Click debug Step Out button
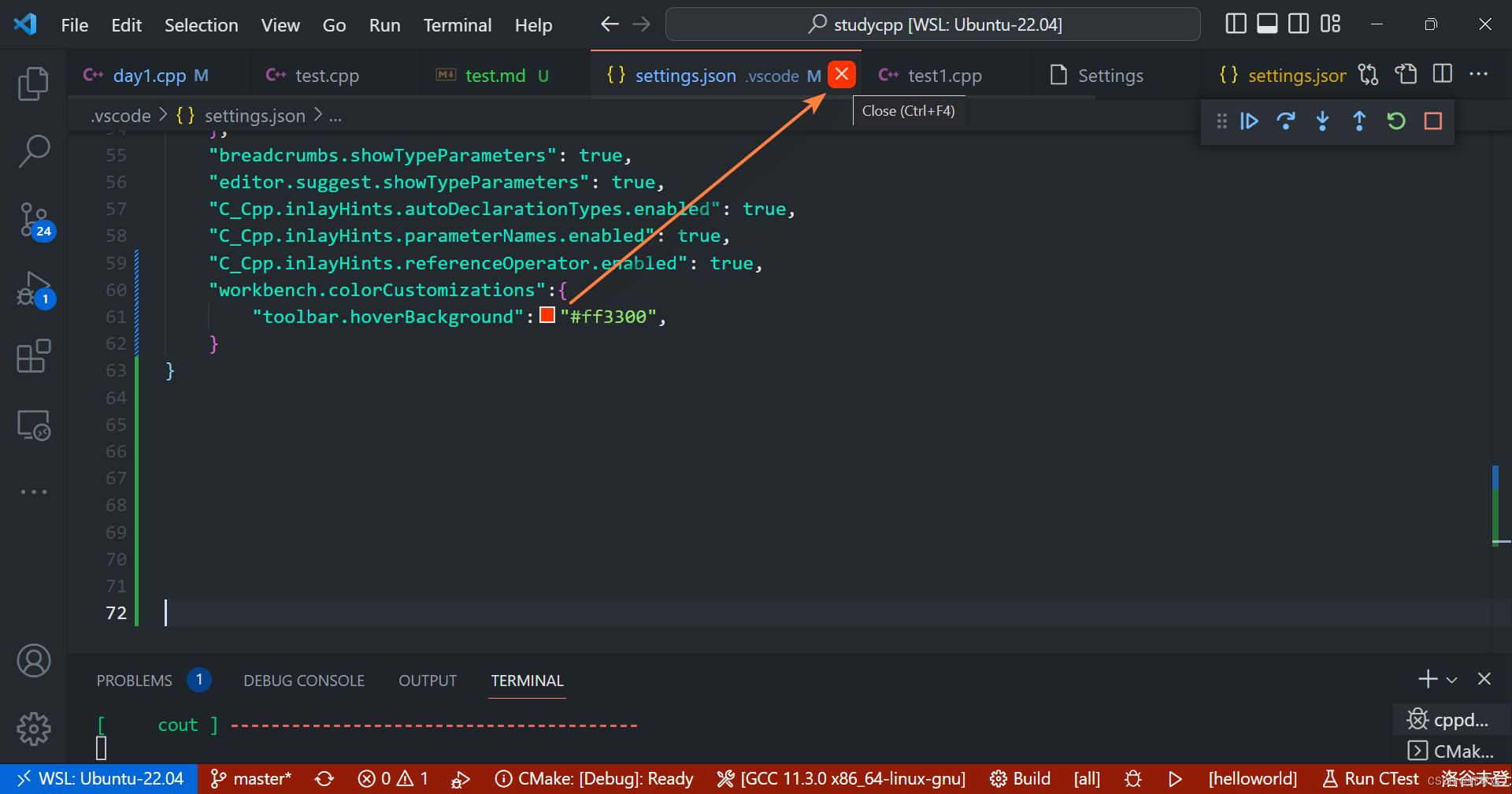This screenshot has width=1512, height=794. 1359,121
